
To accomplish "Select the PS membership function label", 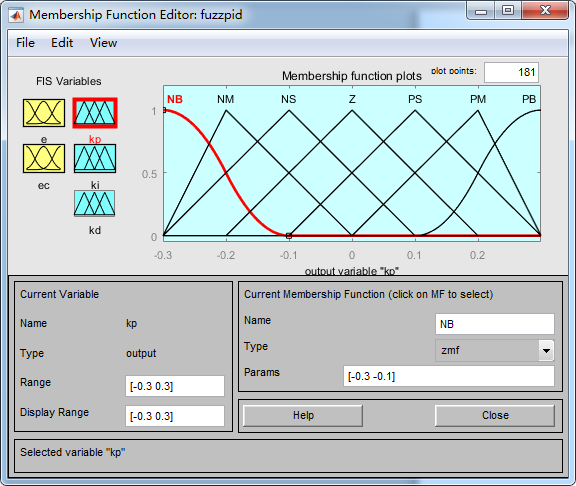I will [x=415, y=99].
